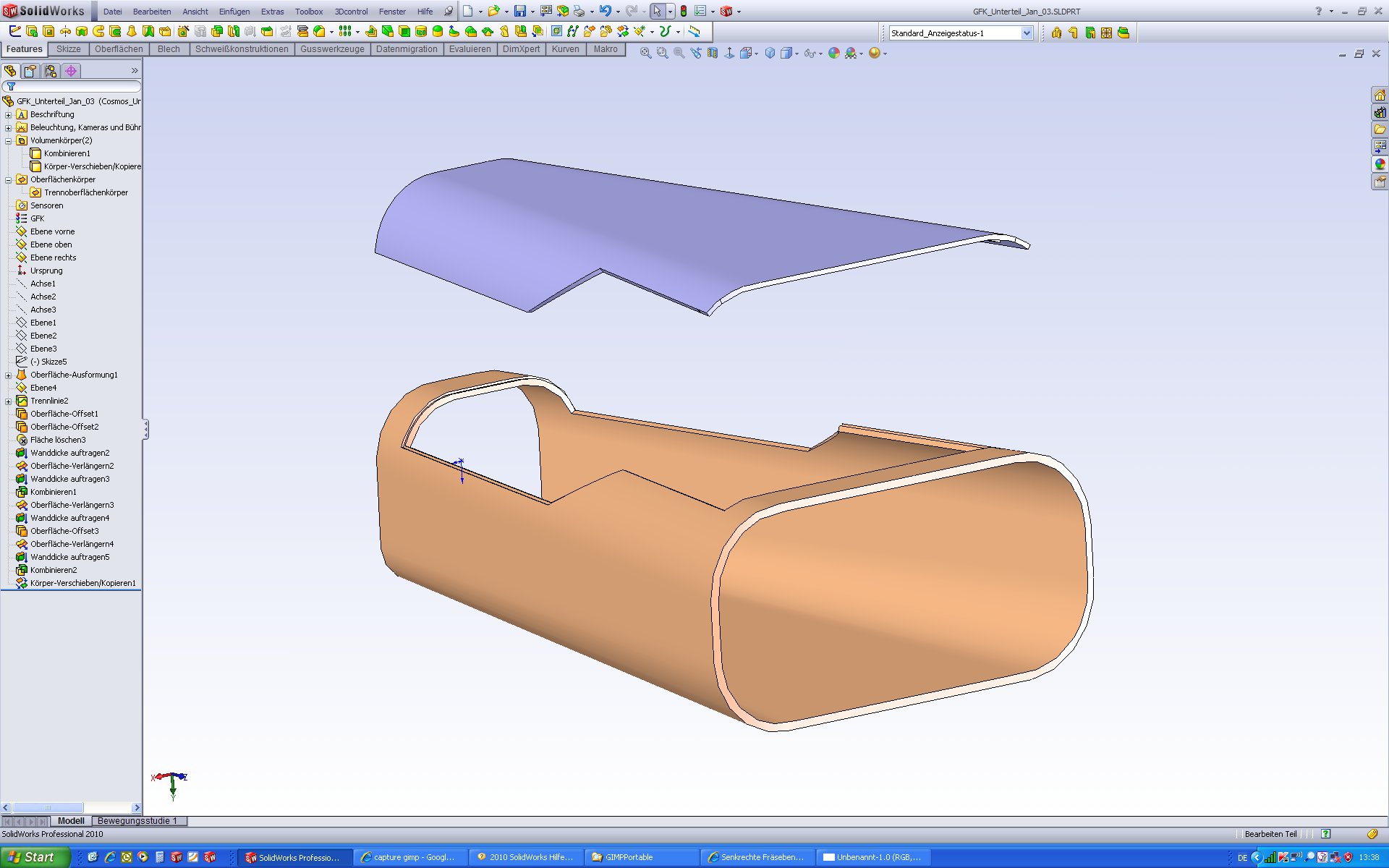Switch to the Bewegungsstudie 1 tab
Viewport: 1389px width, 868px height.
tap(137, 821)
